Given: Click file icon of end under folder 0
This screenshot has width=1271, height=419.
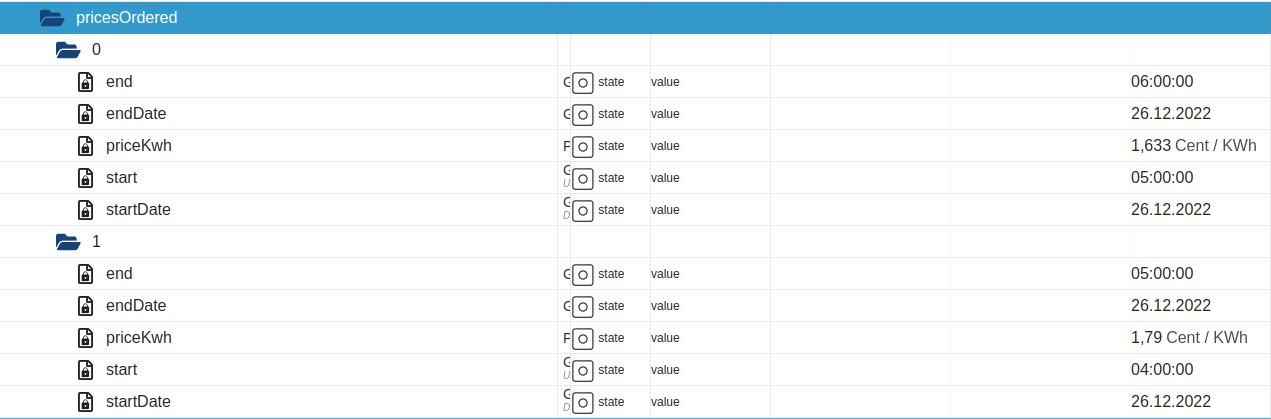Looking at the screenshot, I should 86,82.
